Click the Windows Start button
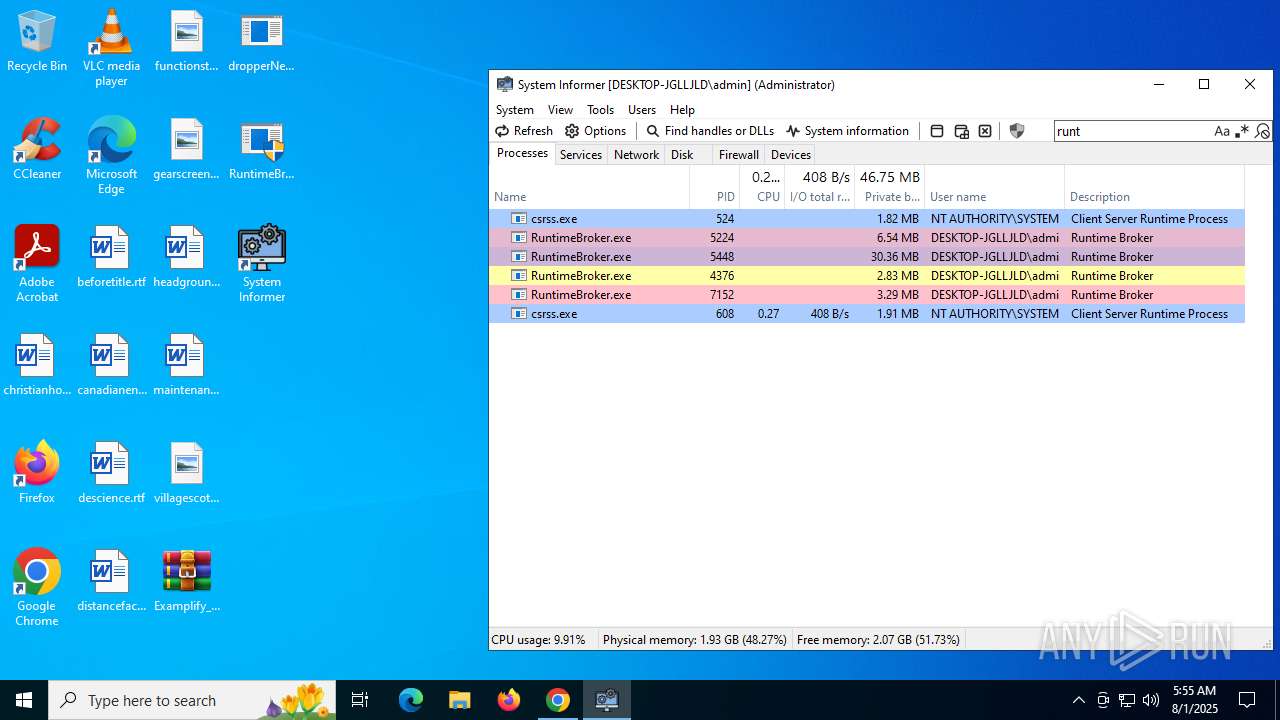Image resolution: width=1280 pixels, height=720 pixels. [x=24, y=700]
